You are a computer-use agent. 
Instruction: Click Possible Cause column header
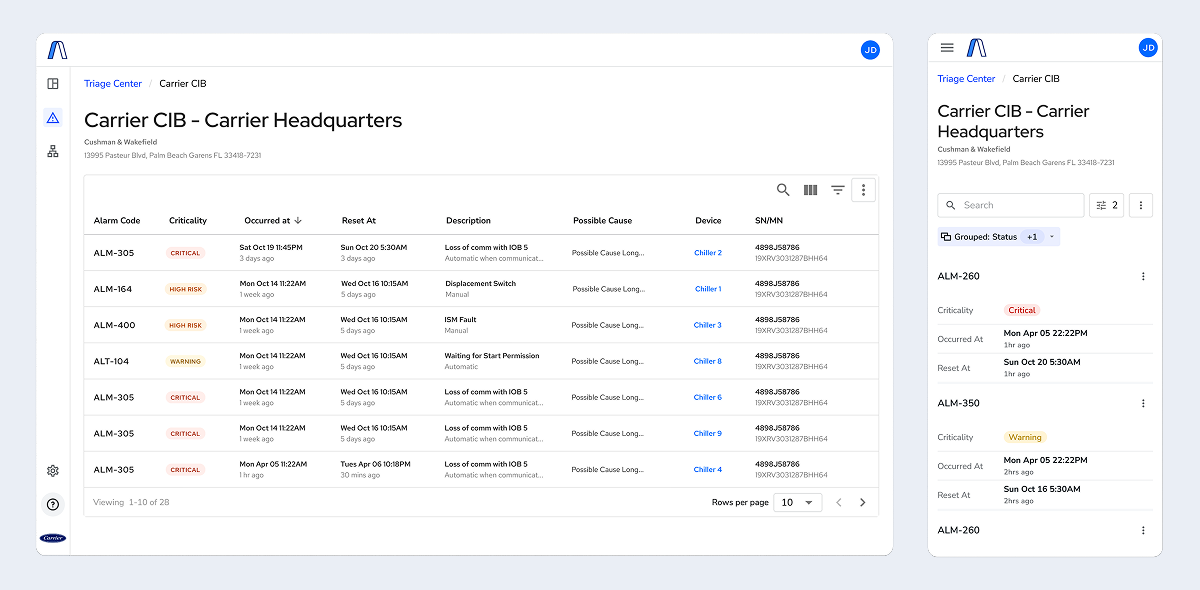pyautogui.click(x=603, y=220)
